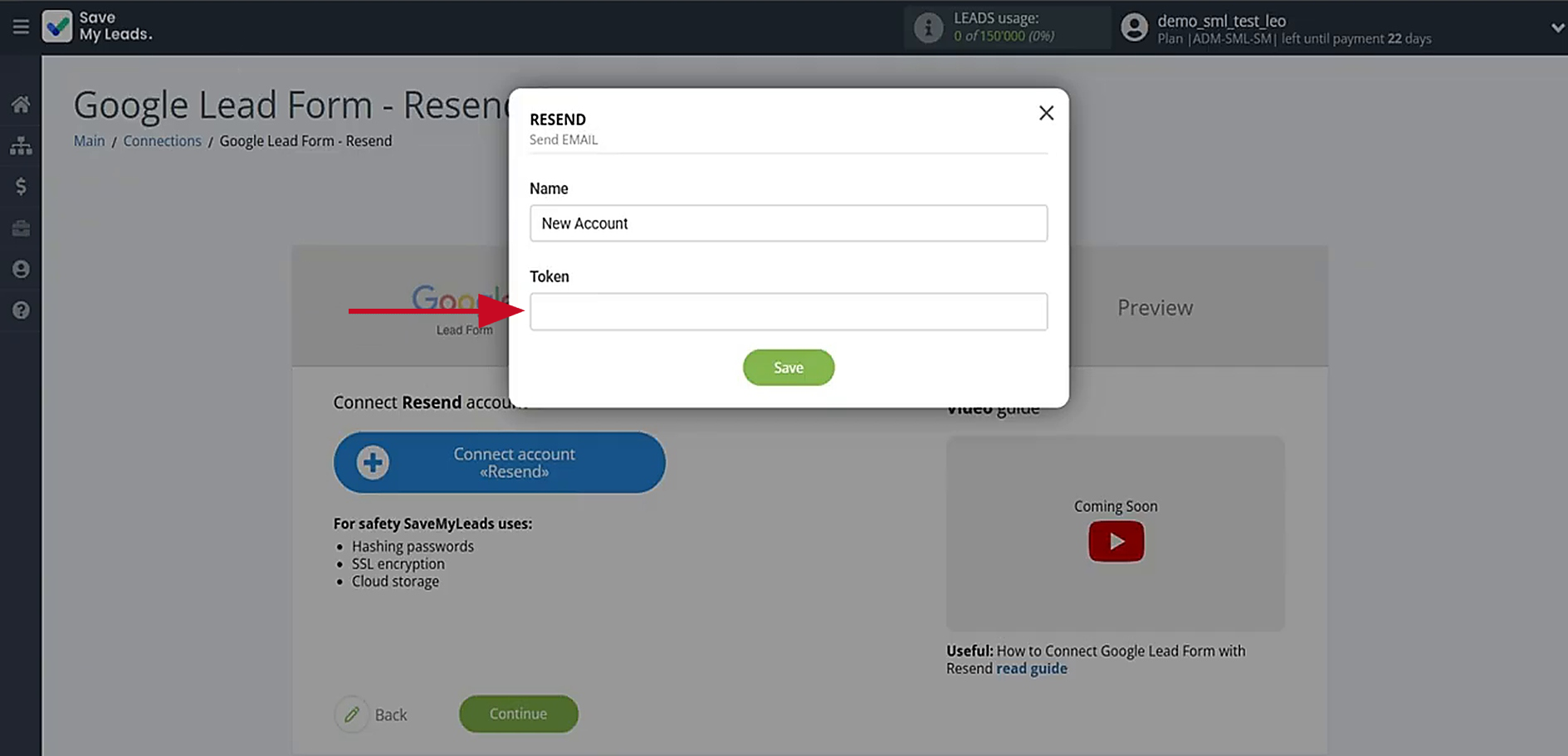
Task: Click the 'SSL encryption' list item
Action: tap(398, 563)
